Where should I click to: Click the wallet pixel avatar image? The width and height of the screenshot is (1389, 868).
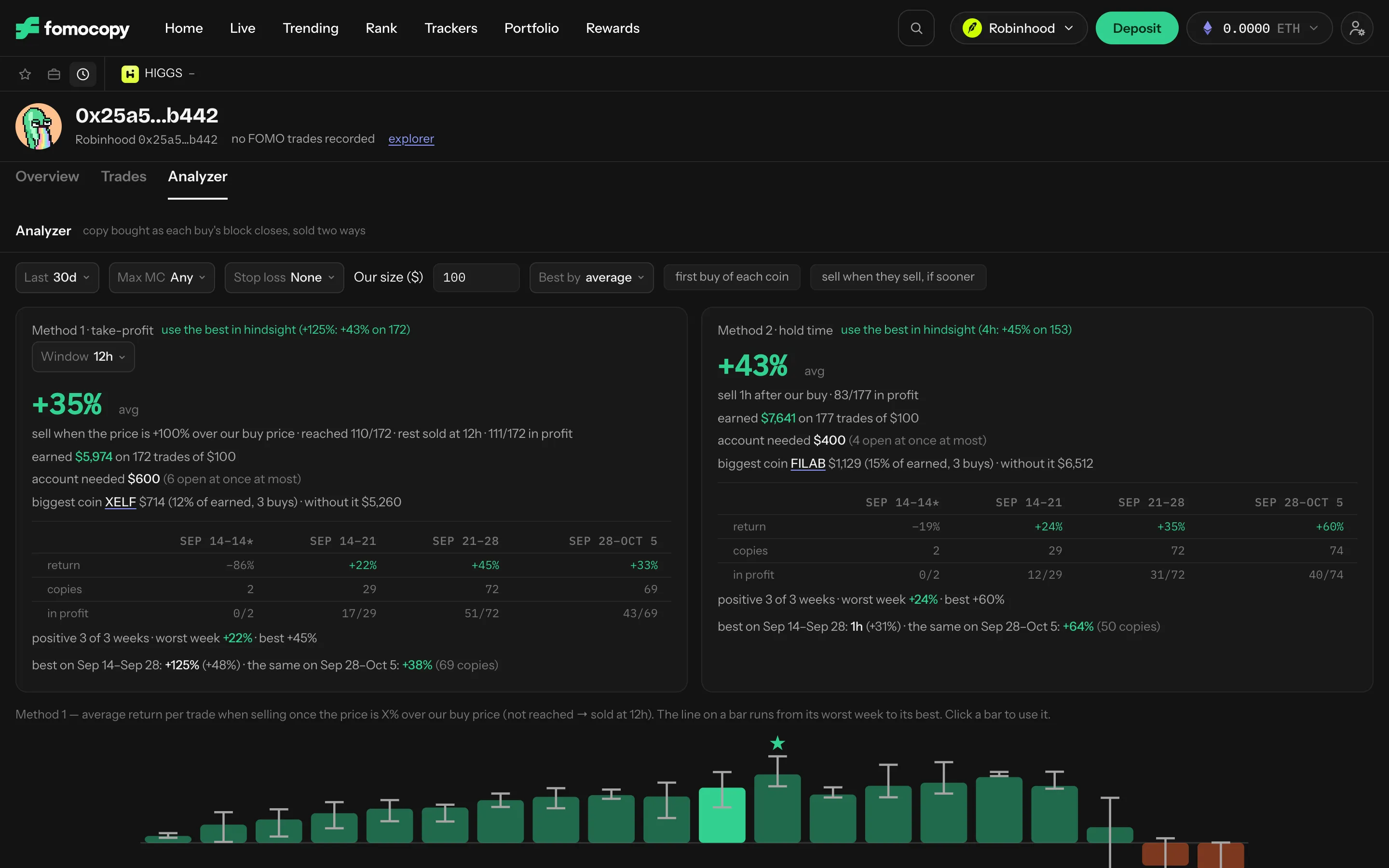[x=39, y=126]
